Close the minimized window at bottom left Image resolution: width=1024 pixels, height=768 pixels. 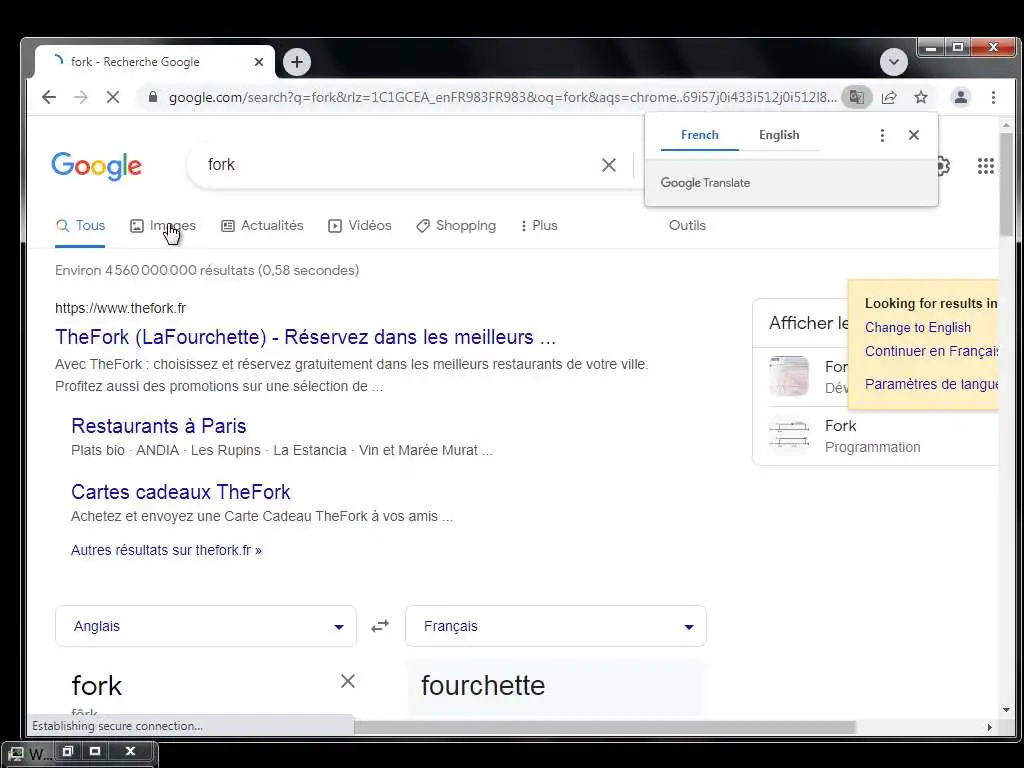pos(130,752)
